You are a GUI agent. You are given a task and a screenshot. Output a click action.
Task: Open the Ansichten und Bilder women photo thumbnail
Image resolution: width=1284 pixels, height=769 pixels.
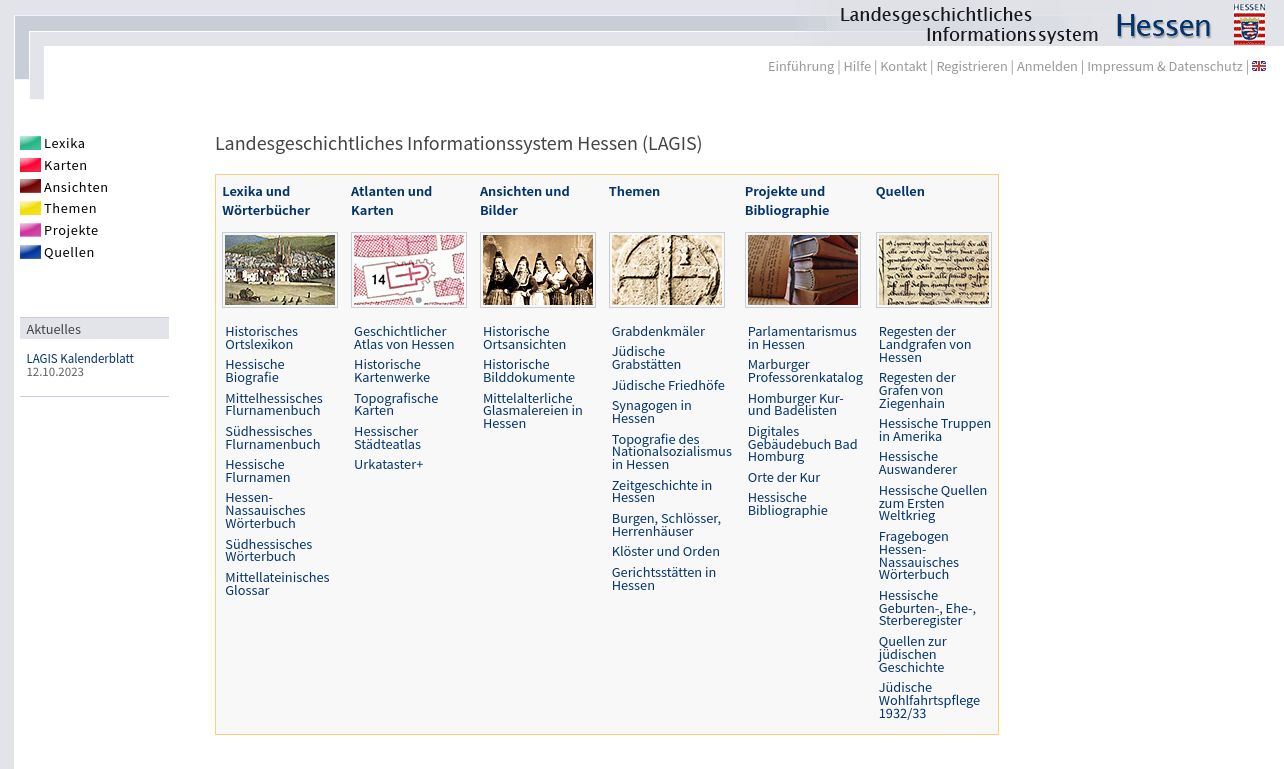(538, 270)
